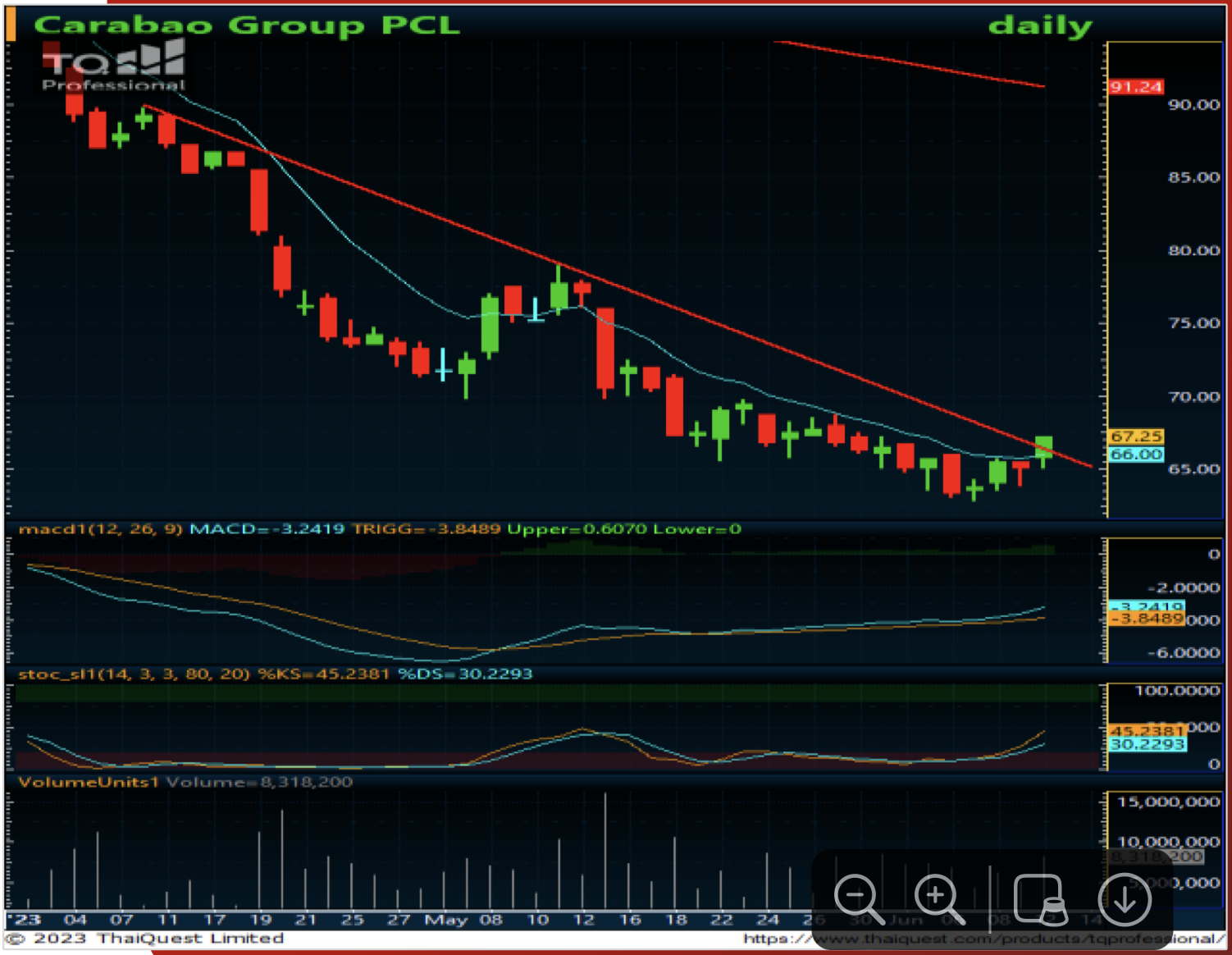Click the 22 date axis label
The image size is (1232, 955).
722,920
